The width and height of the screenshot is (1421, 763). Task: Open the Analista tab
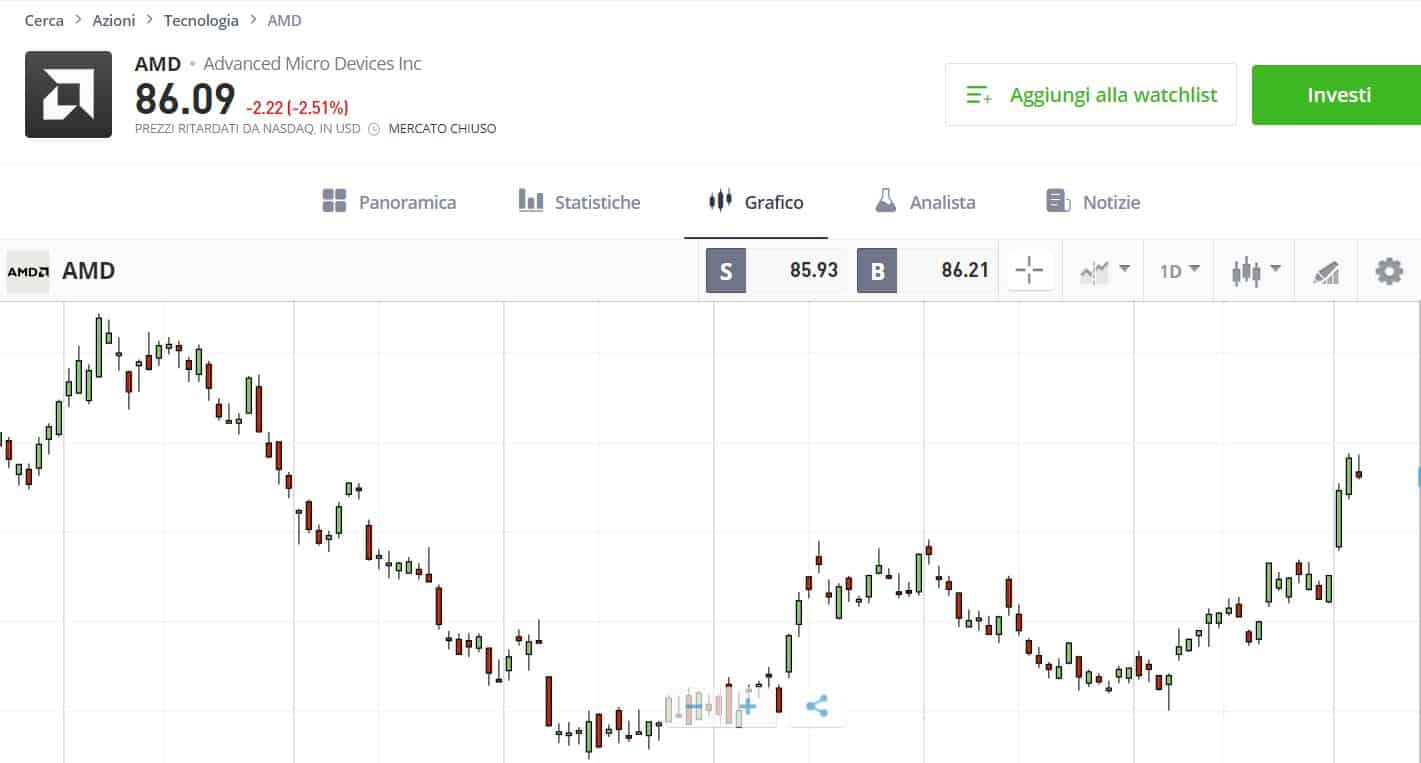pos(925,202)
